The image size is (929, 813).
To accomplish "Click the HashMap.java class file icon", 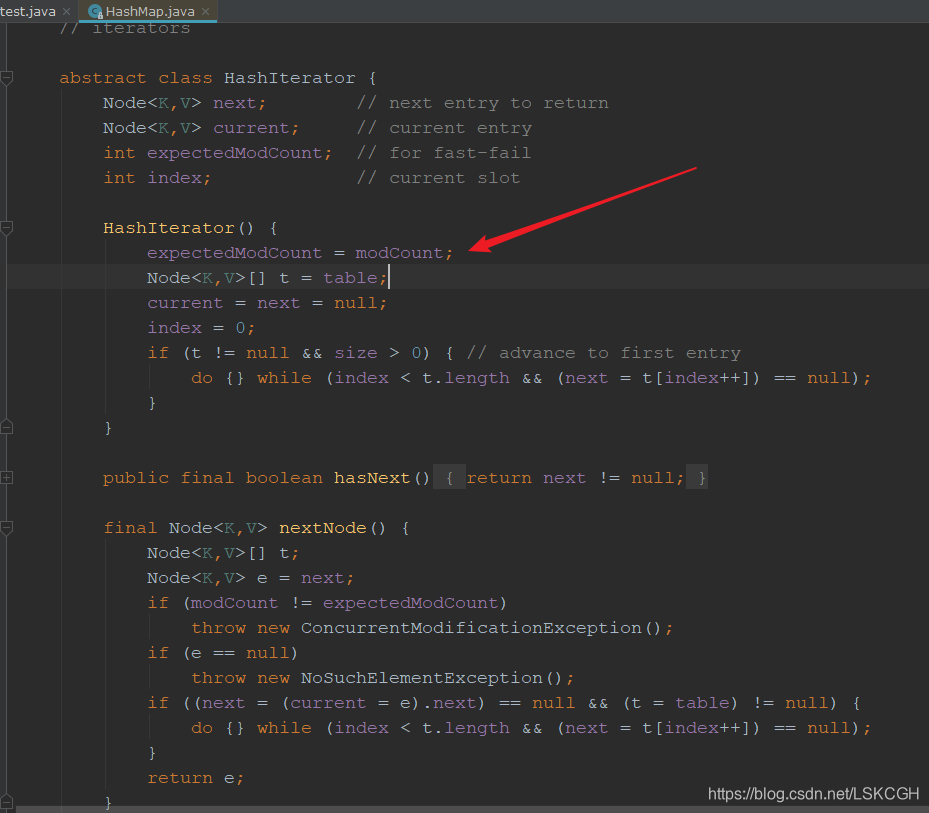I will pos(95,11).
